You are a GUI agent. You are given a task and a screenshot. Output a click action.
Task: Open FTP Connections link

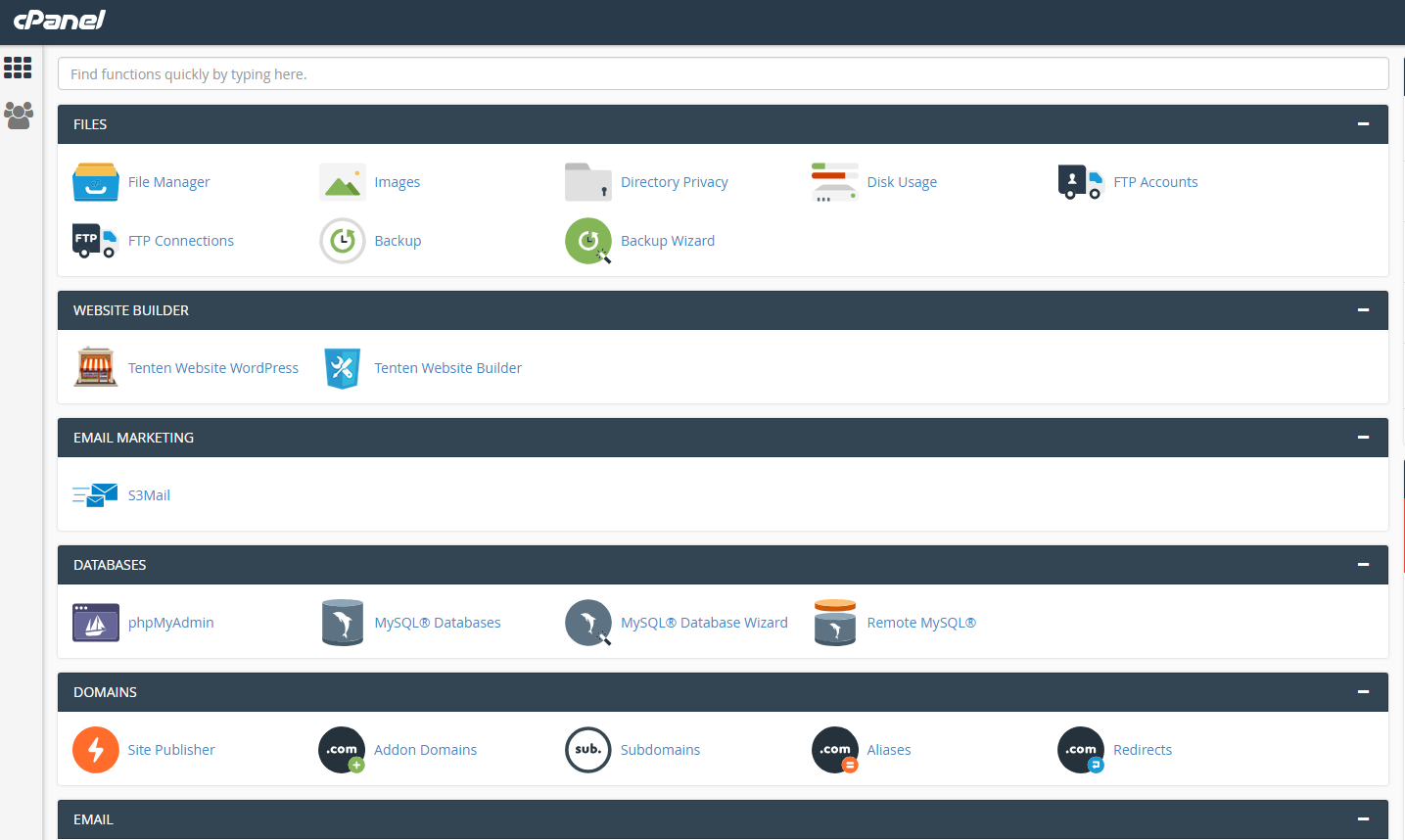point(181,241)
